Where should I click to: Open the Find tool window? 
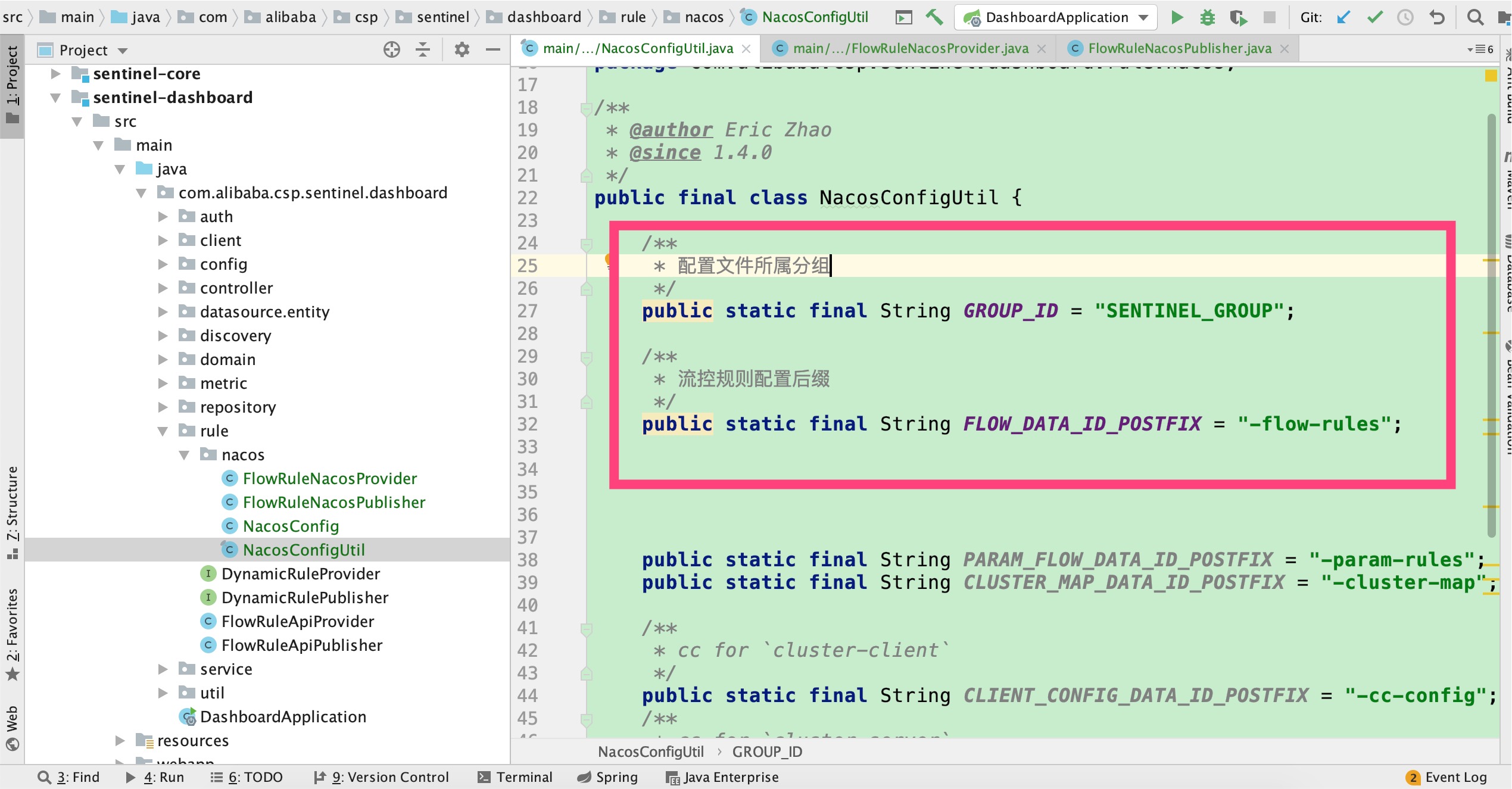[x=68, y=778]
